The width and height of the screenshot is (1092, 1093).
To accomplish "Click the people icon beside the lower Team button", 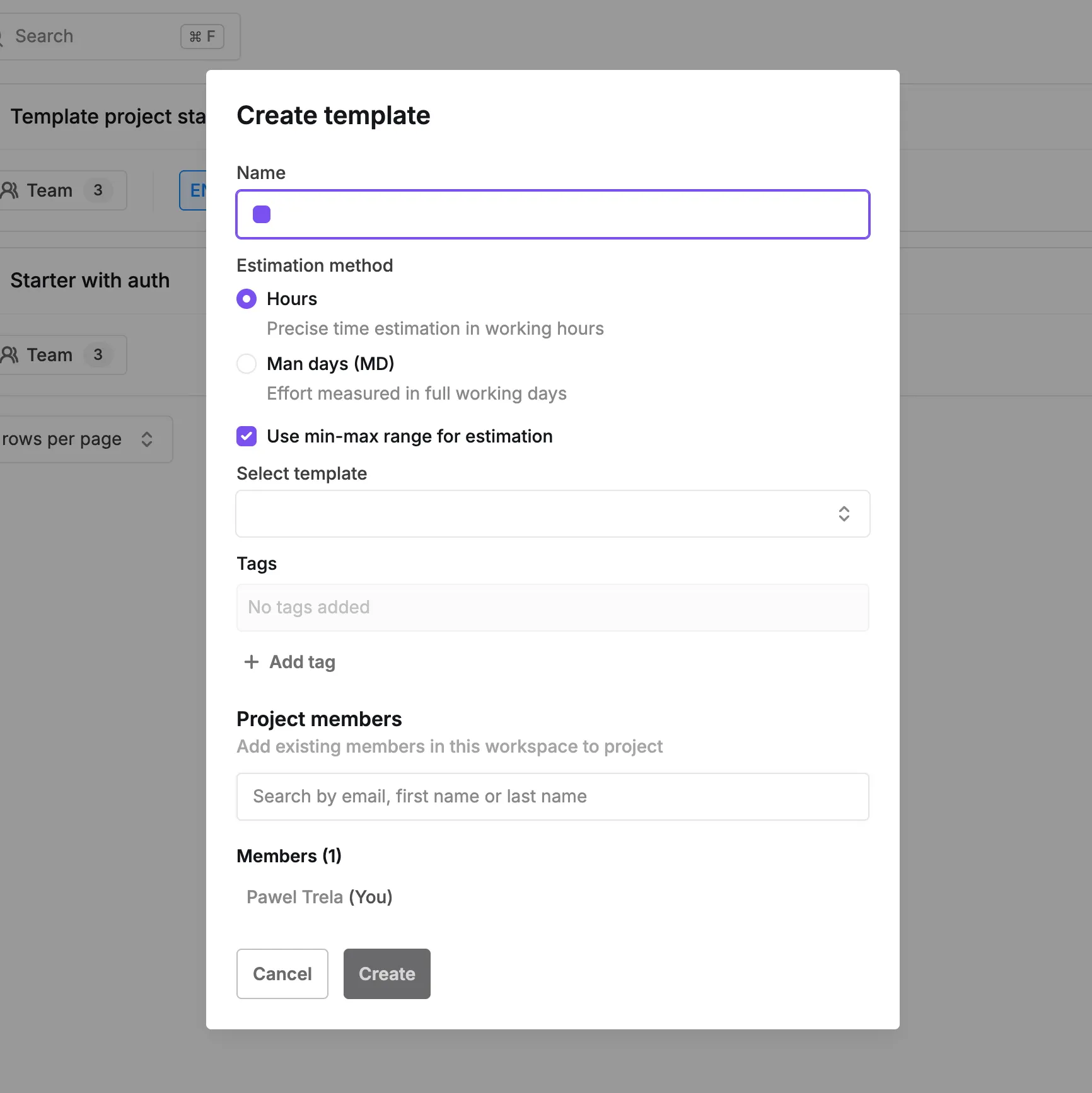I will coord(11,355).
